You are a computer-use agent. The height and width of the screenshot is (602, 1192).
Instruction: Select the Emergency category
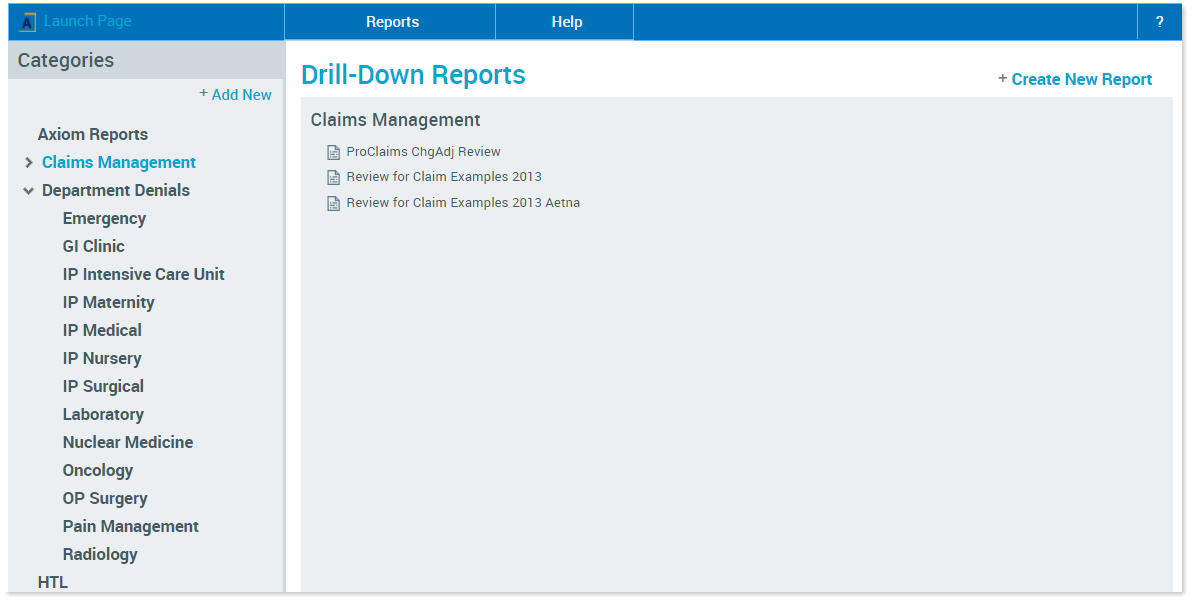tap(104, 218)
